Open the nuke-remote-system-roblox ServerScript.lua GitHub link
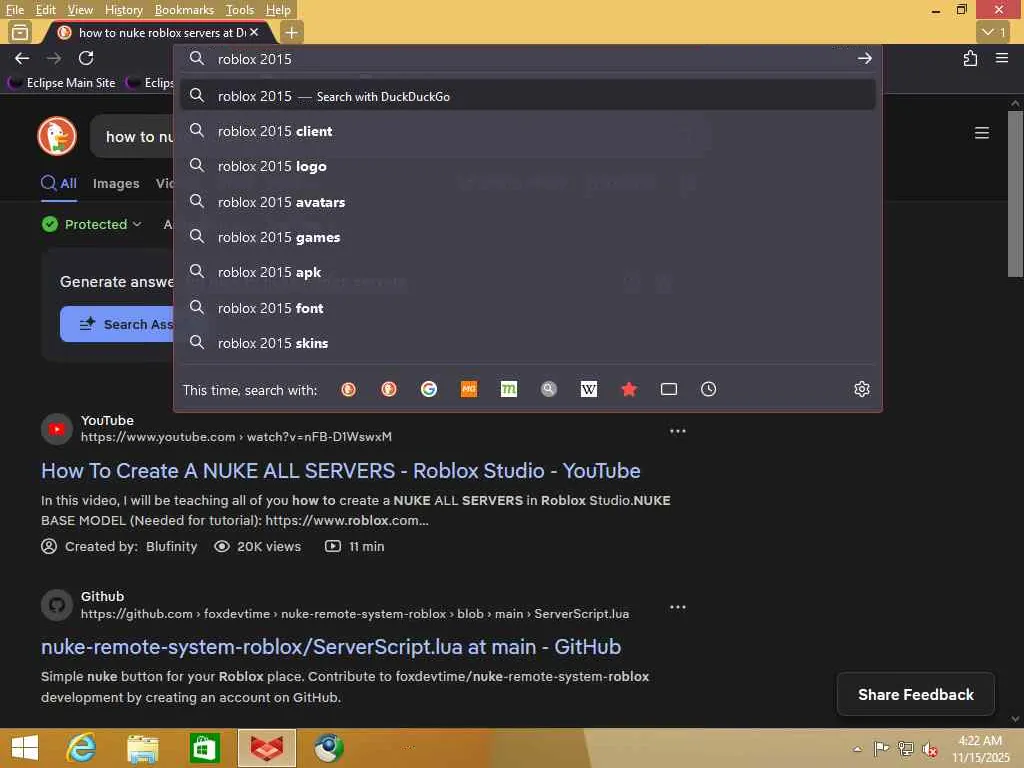 pyautogui.click(x=330, y=647)
